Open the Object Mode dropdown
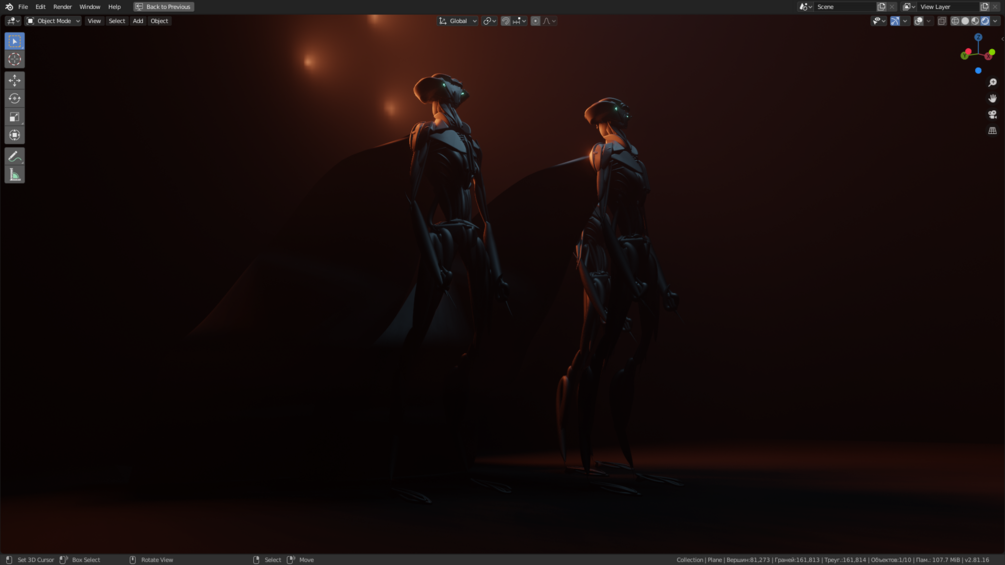 (53, 21)
